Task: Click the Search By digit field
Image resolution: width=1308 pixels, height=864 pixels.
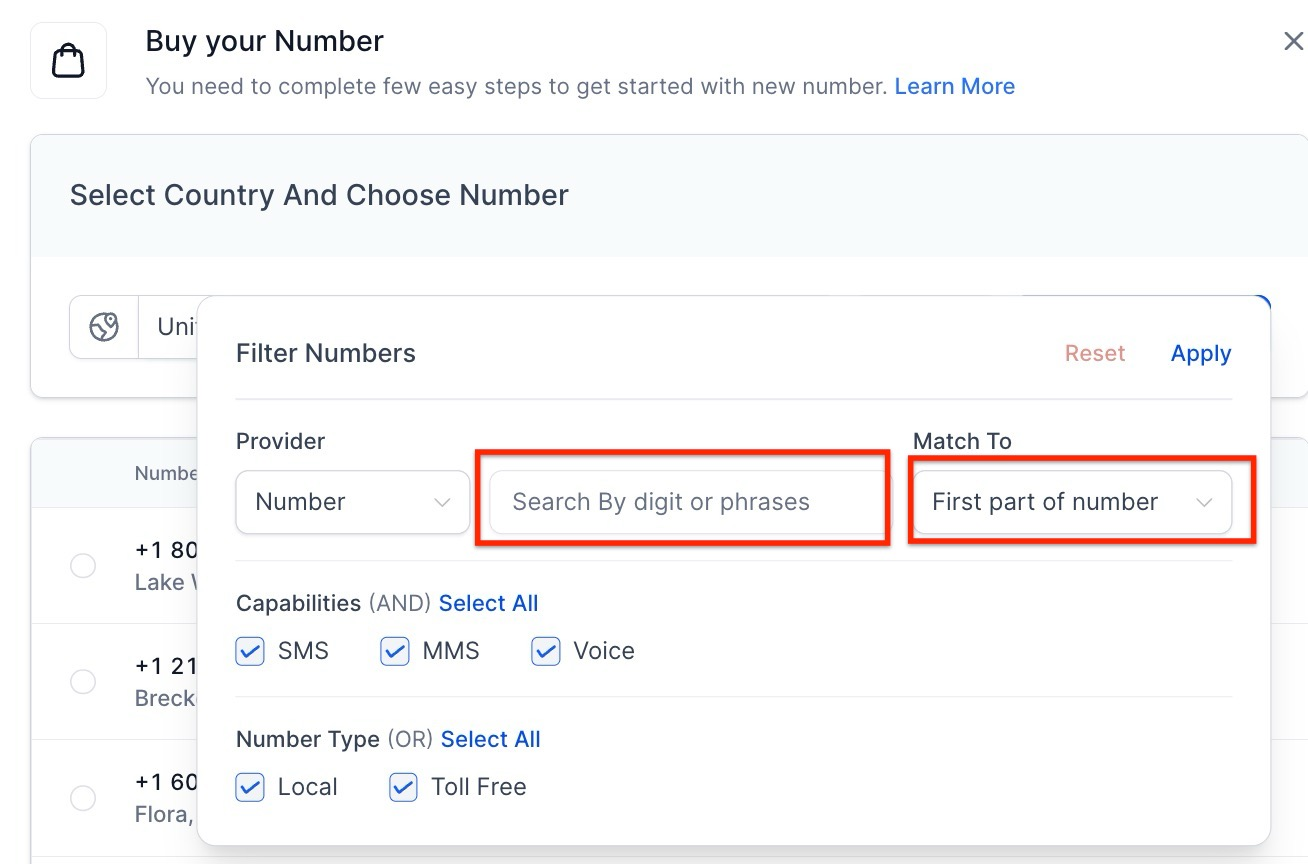Action: (x=686, y=502)
